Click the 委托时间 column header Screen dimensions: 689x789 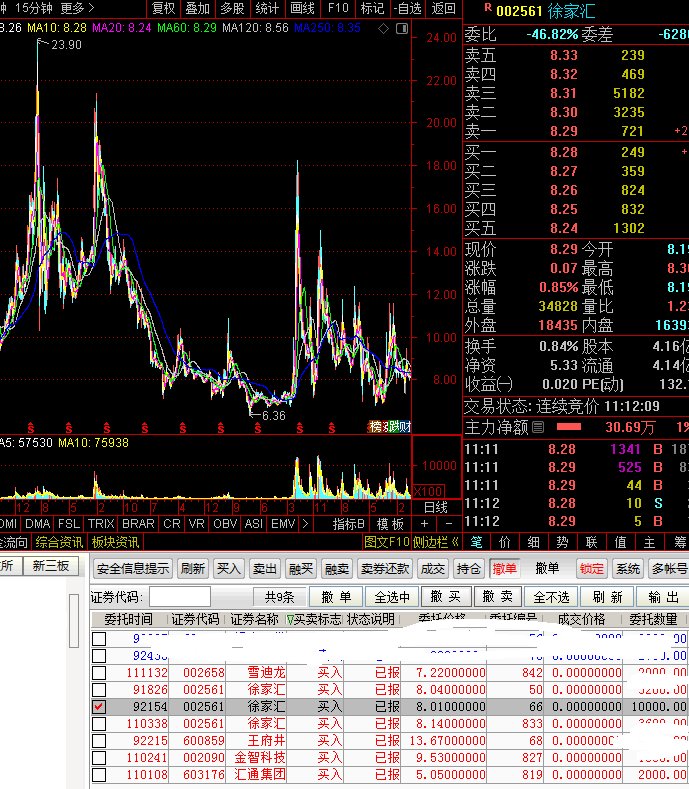pyautogui.click(x=128, y=619)
